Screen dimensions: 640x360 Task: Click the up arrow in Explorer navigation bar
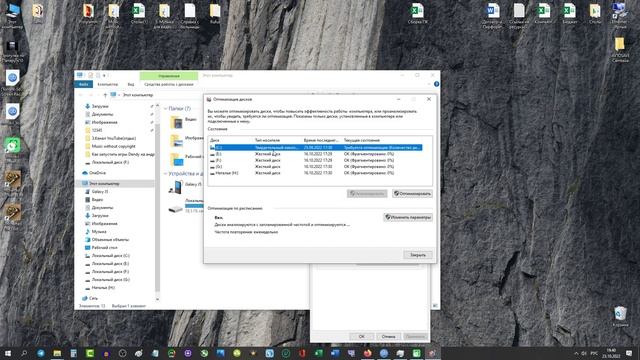click(x=105, y=95)
